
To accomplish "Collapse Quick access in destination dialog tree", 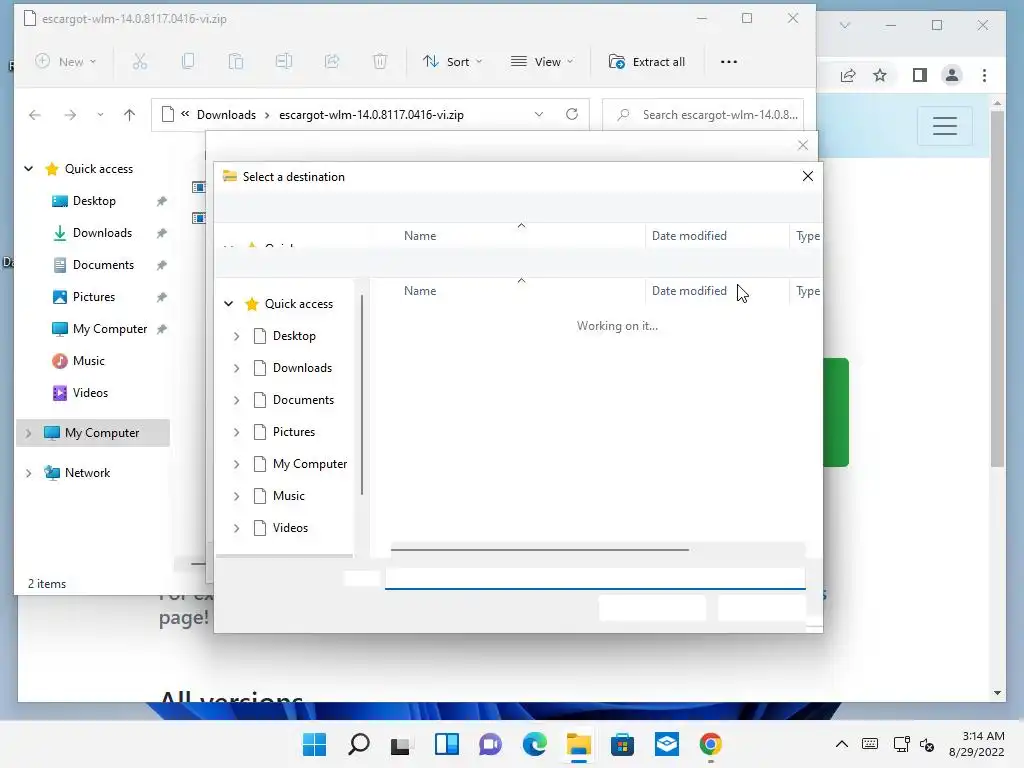I will click(x=229, y=304).
